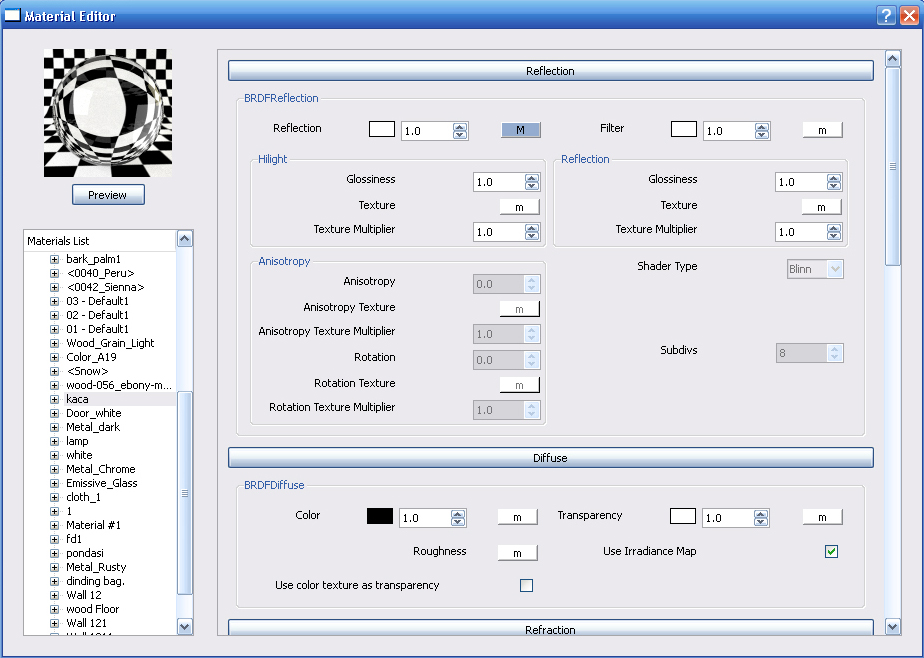Click the Materials List scroll down arrow

tap(184, 627)
